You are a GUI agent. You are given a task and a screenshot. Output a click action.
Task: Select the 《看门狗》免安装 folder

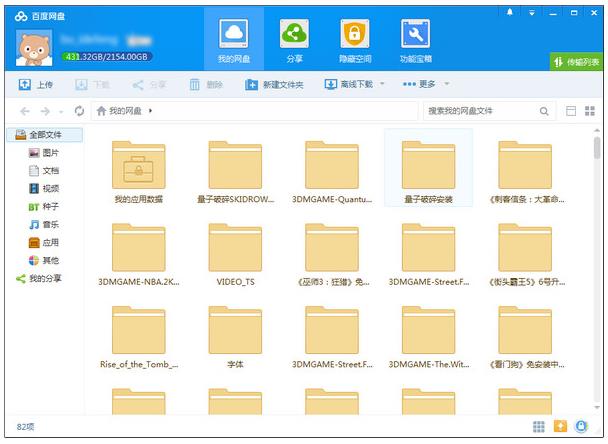tap(525, 337)
